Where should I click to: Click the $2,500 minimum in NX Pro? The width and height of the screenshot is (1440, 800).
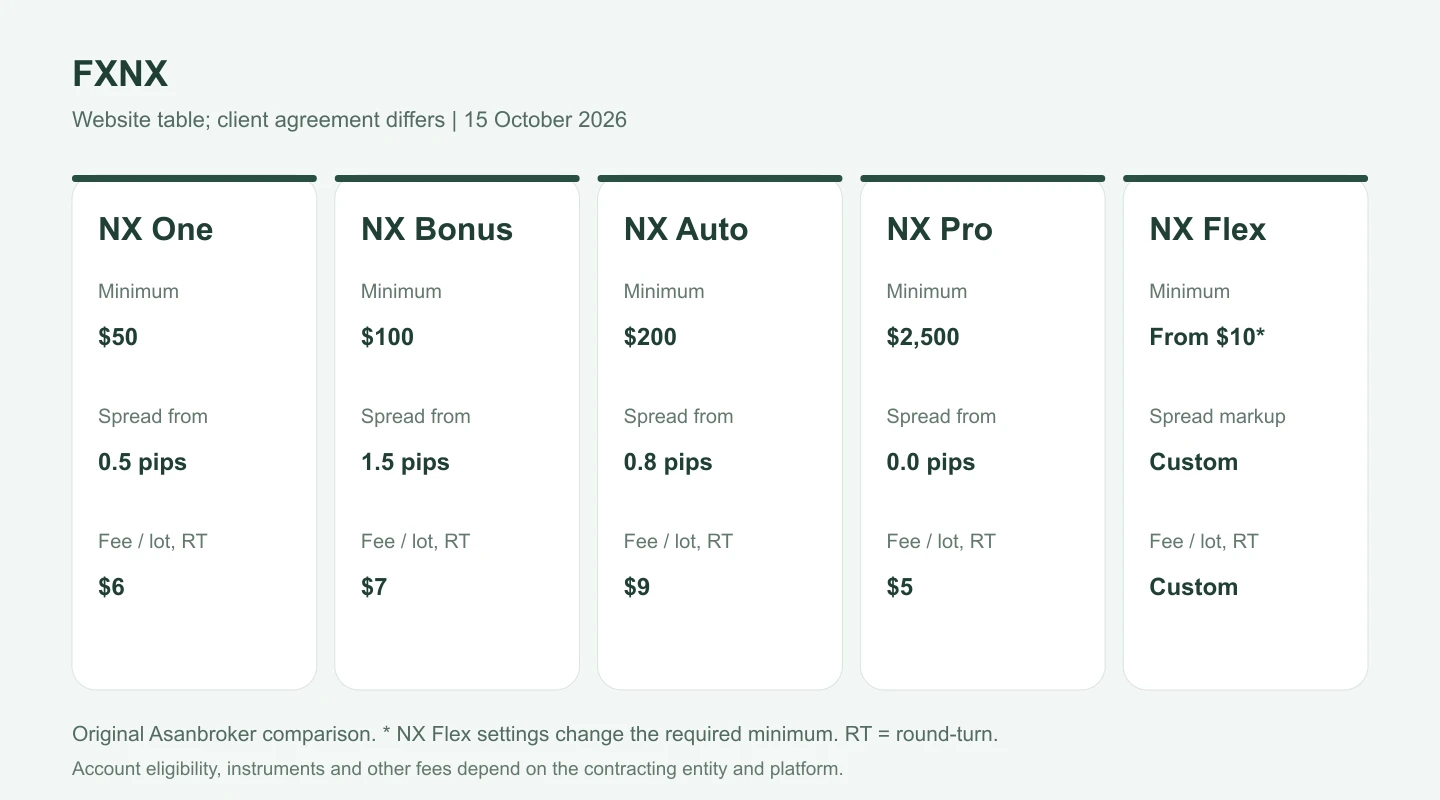point(923,337)
